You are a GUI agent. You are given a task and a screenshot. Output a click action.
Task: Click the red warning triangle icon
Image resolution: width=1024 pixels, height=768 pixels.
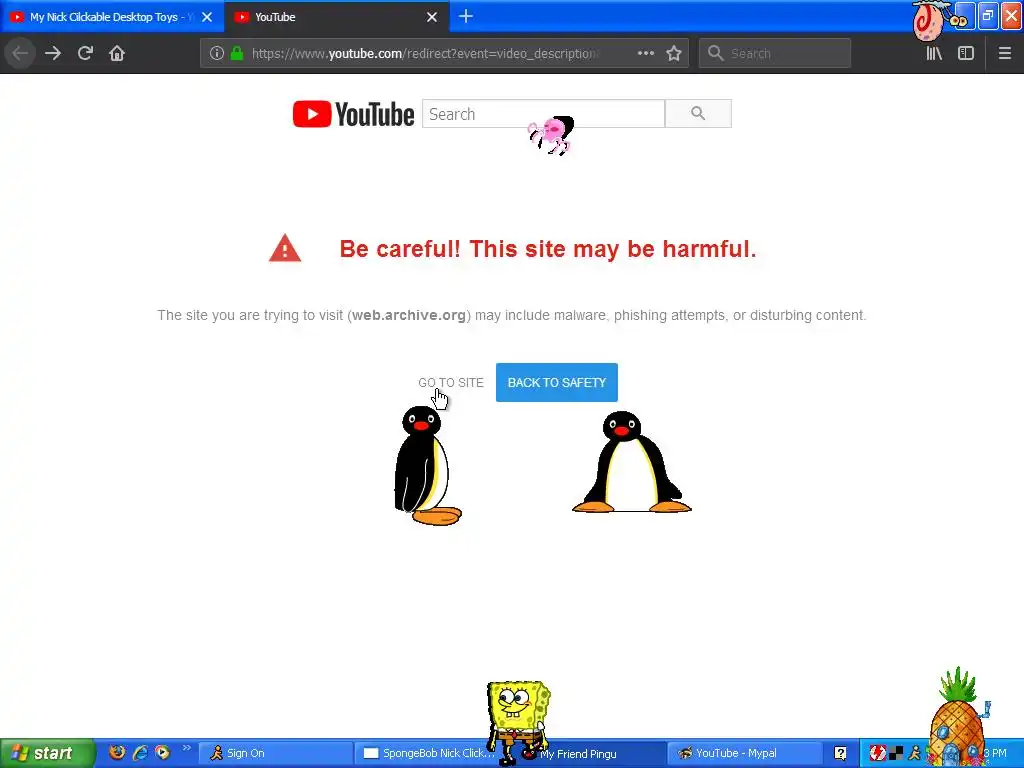[x=285, y=249]
